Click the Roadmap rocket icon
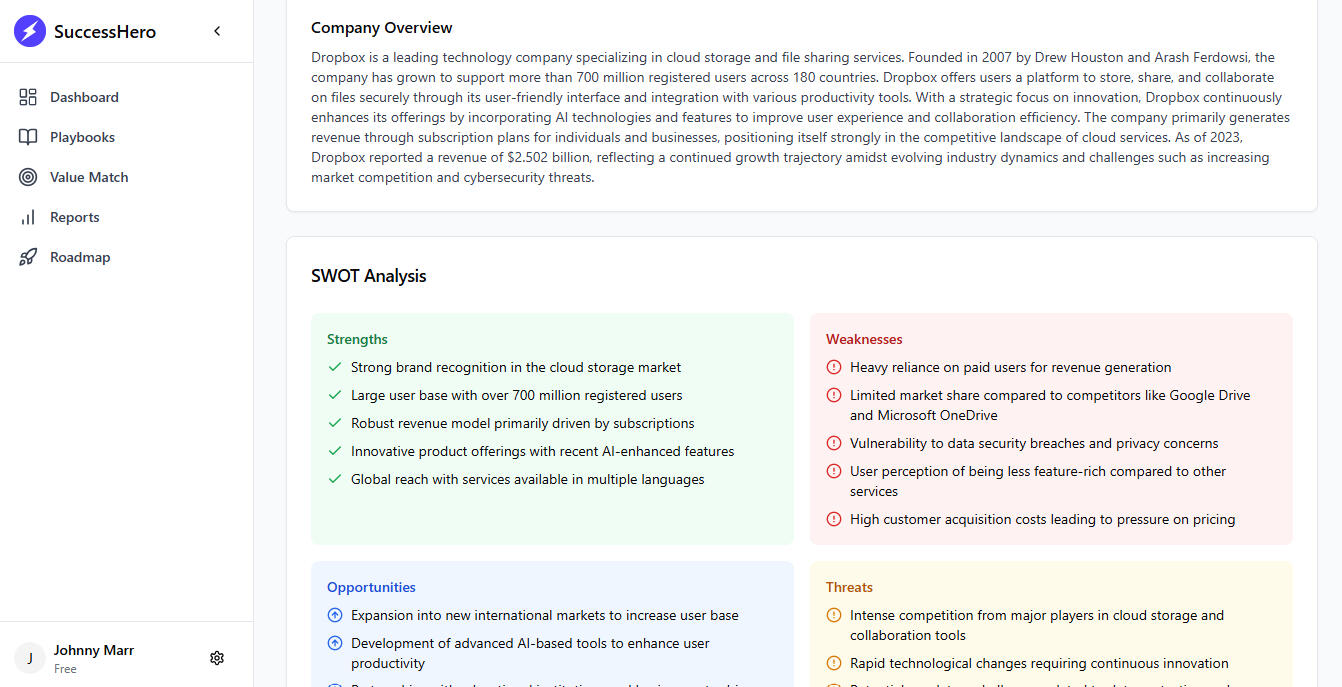The height and width of the screenshot is (687, 1342). pyautogui.click(x=28, y=257)
